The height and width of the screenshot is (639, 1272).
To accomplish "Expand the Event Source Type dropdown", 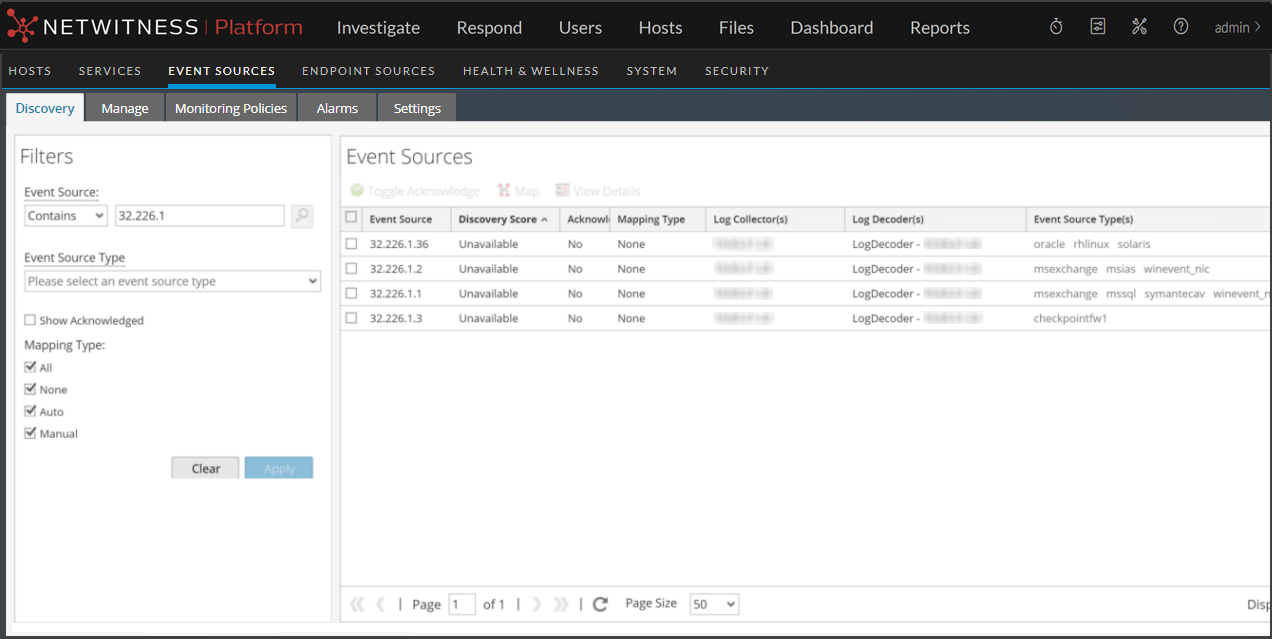I will tap(172, 282).
